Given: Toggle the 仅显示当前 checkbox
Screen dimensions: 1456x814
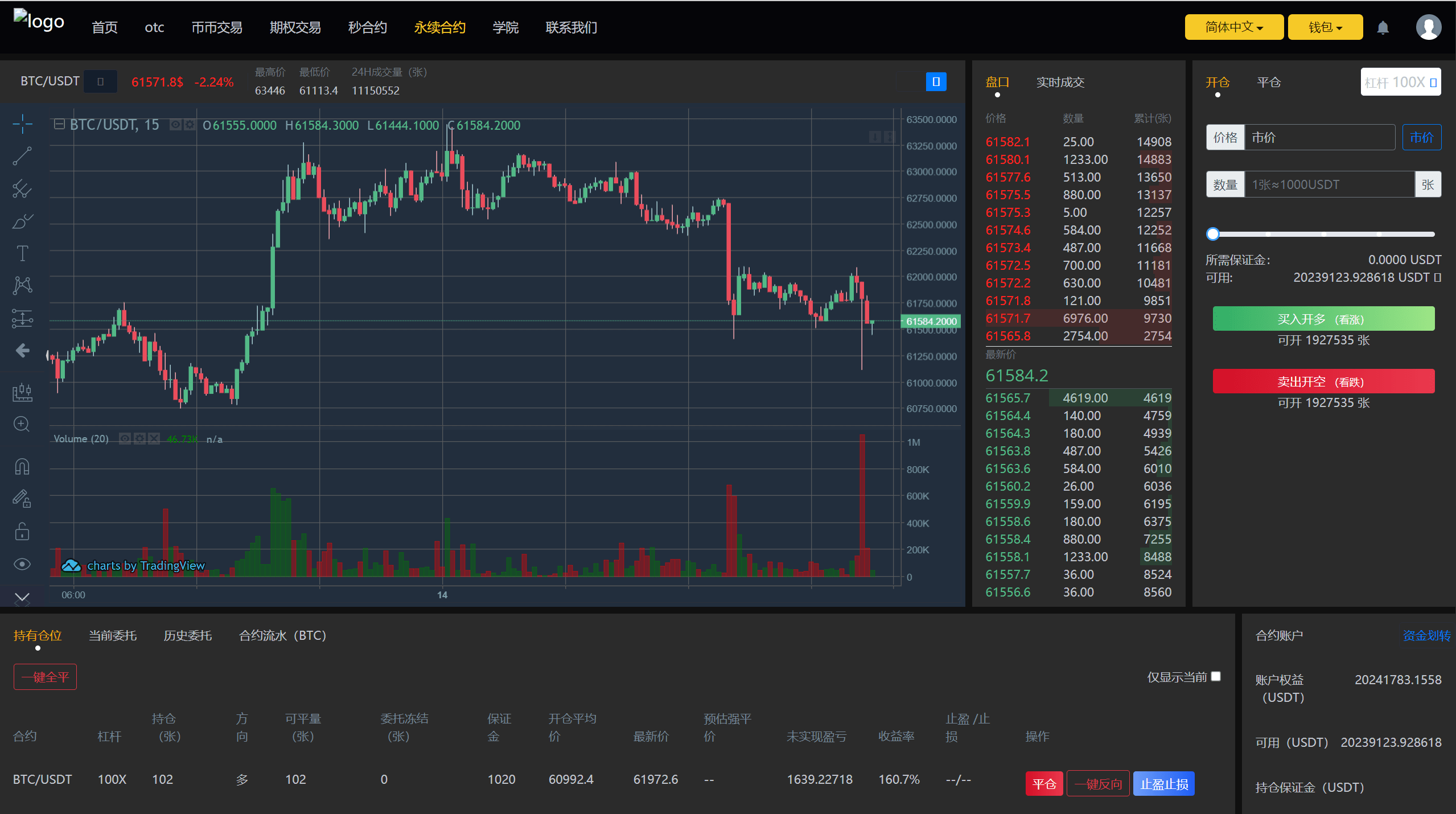Looking at the screenshot, I should tap(1216, 676).
